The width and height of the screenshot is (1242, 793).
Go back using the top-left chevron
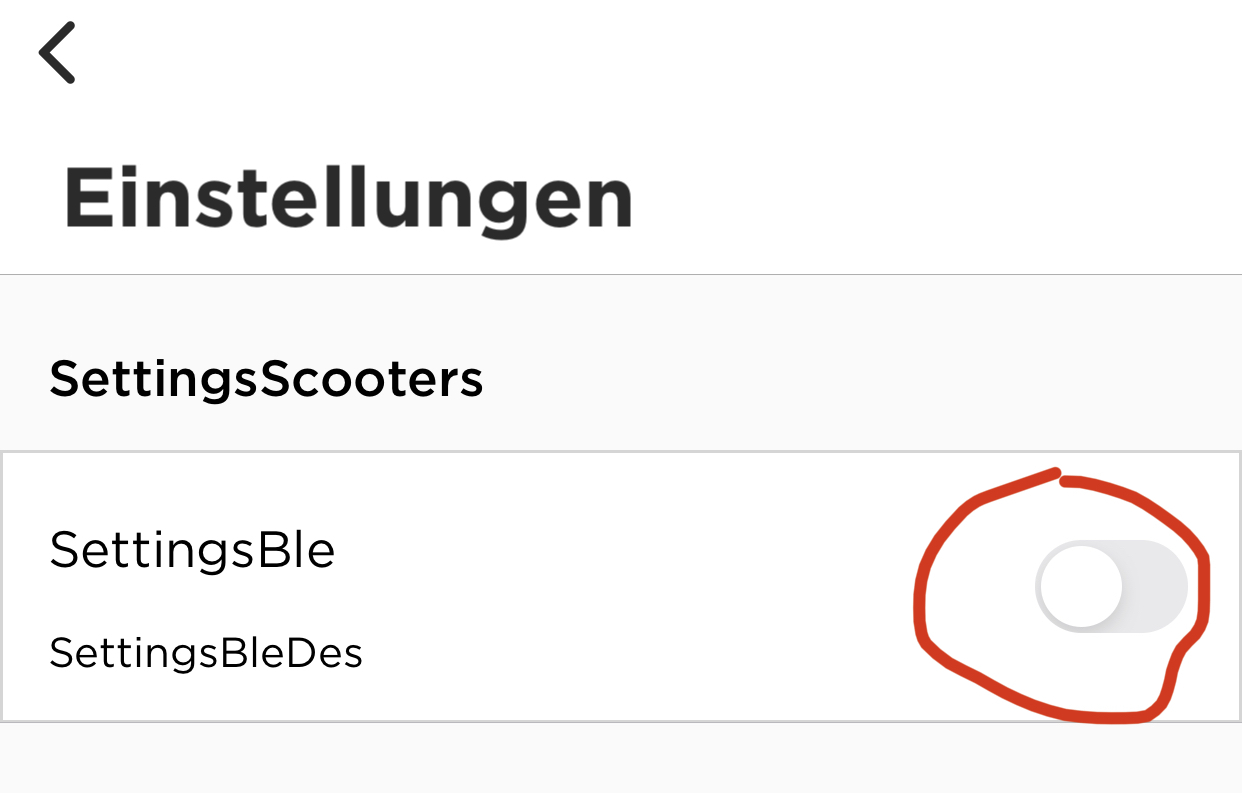(57, 52)
